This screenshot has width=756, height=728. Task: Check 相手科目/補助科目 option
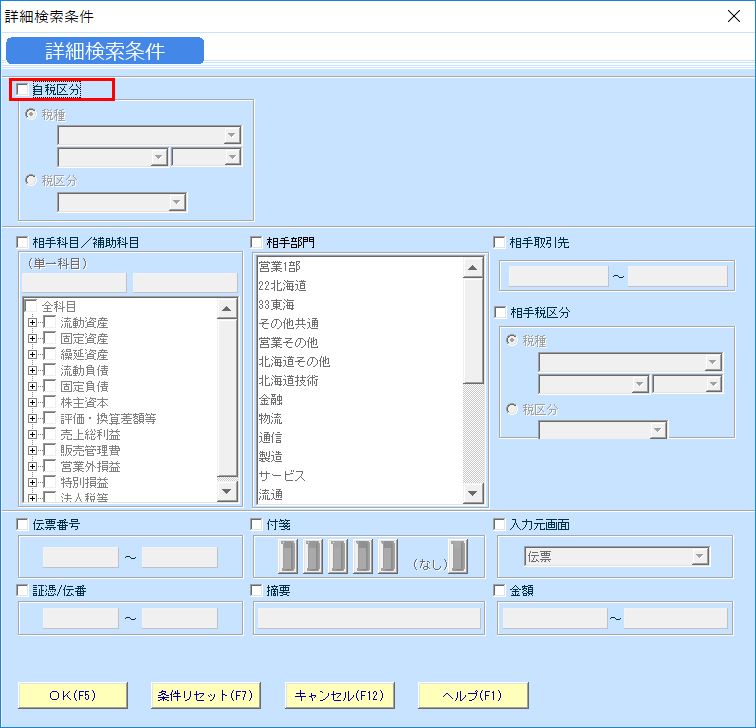click(x=22, y=242)
